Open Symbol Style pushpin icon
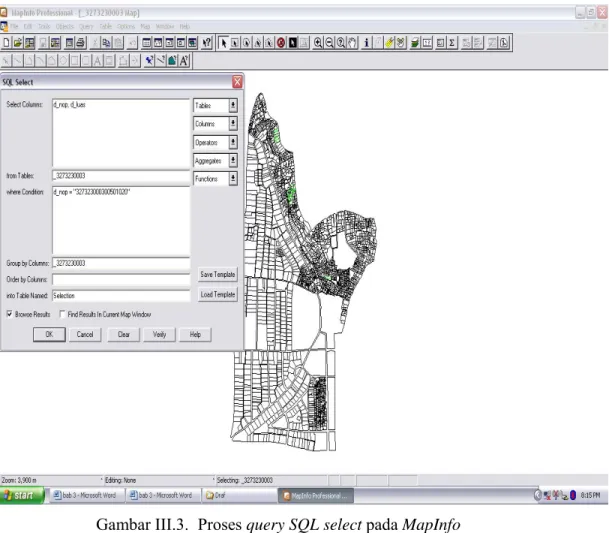Viewport: 609px width, 533px height. pyautogui.click(x=149, y=61)
